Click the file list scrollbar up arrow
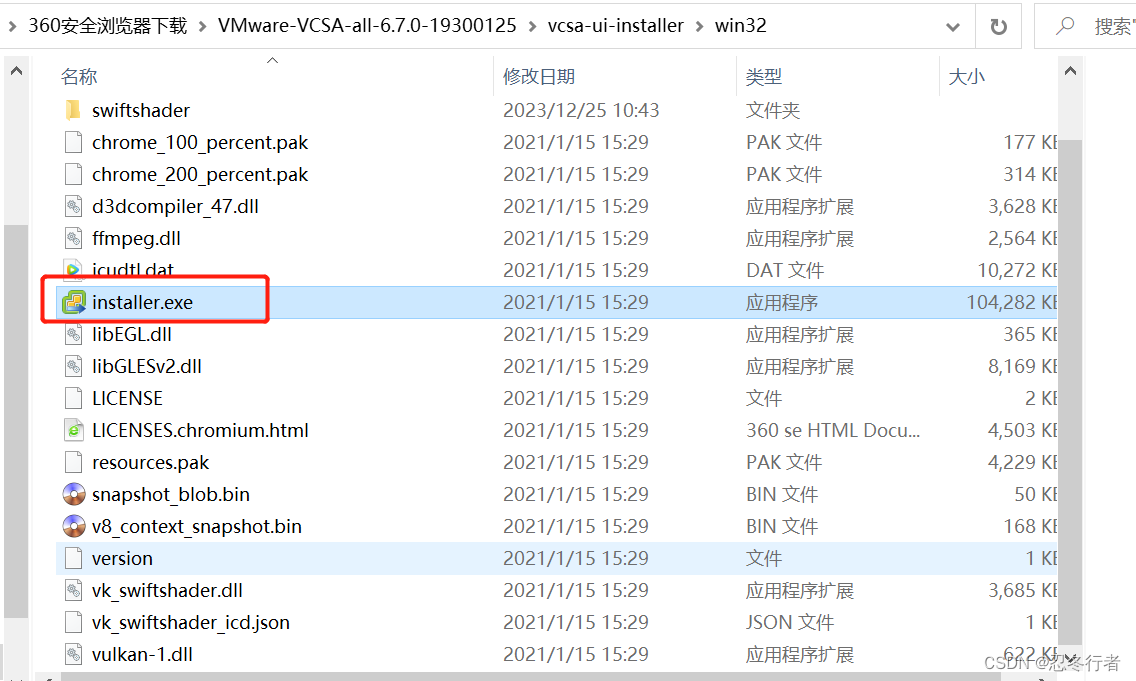The image size is (1136, 681). point(1070,71)
